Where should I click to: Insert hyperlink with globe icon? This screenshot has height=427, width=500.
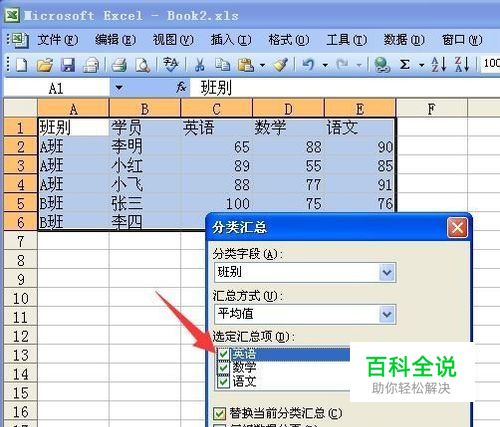tap(382, 64)
